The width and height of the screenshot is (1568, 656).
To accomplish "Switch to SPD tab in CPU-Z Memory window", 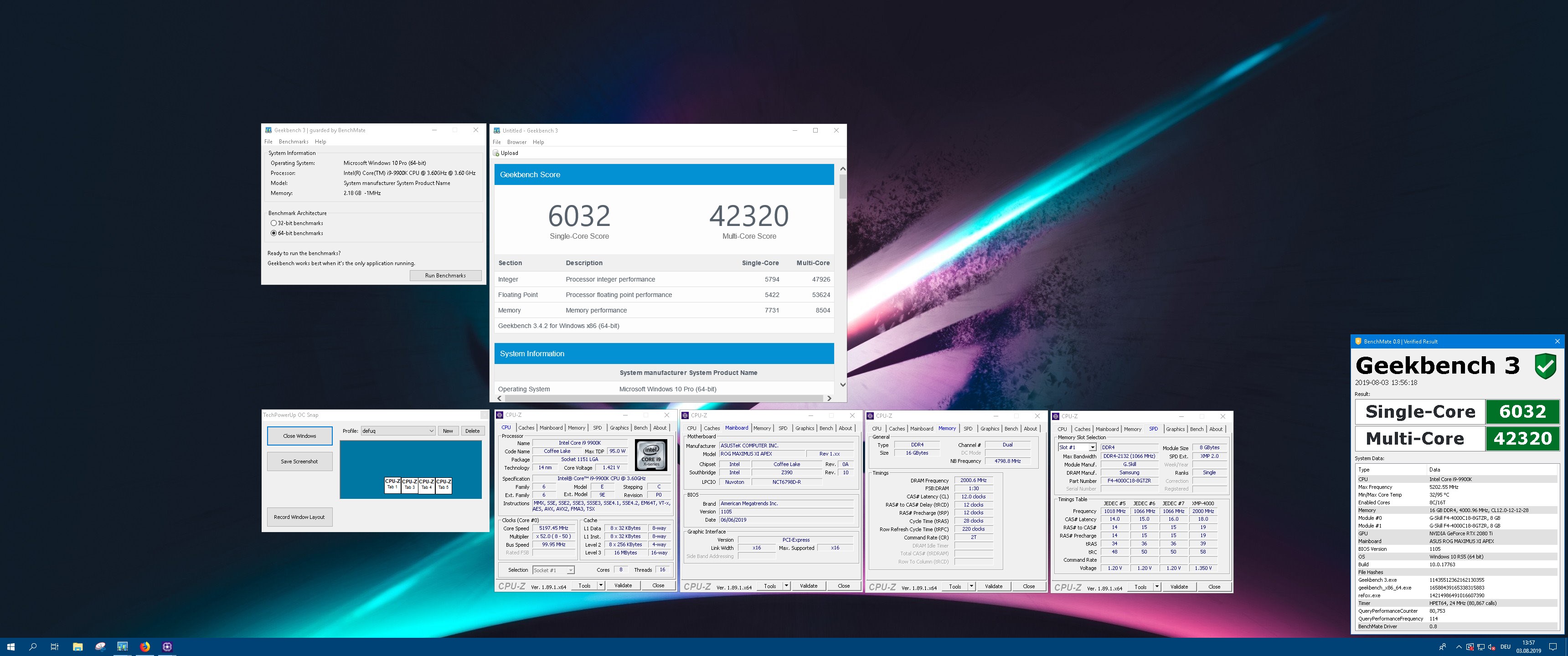I will click(968, 428).
